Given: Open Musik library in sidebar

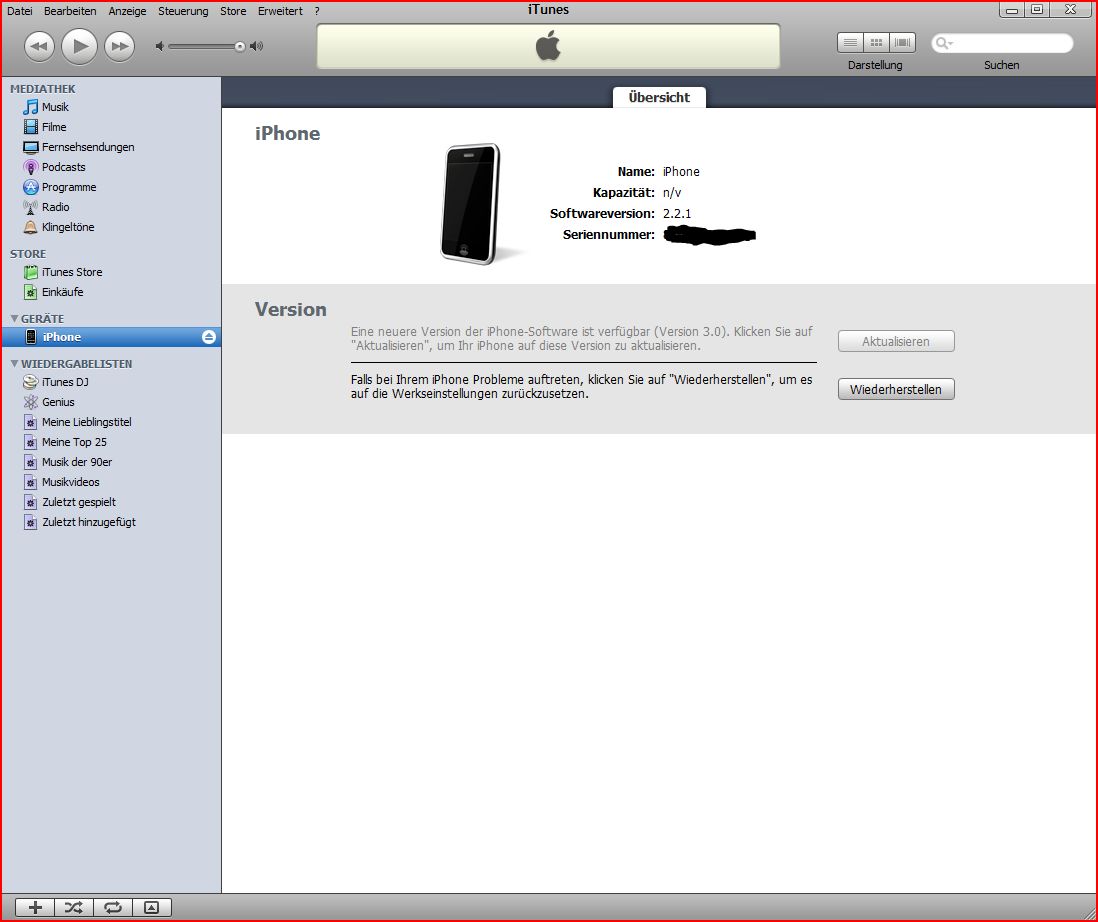Looking at the screenshot, I should point(55,107).
